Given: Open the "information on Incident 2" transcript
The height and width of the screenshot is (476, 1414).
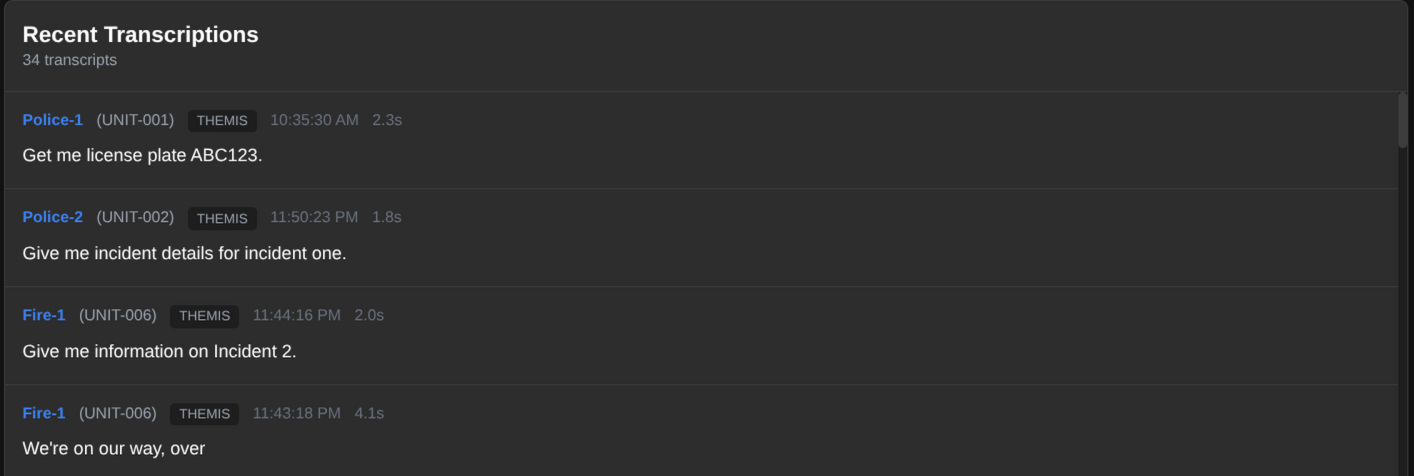Looking at the screenshot, I should click(159, 351).
